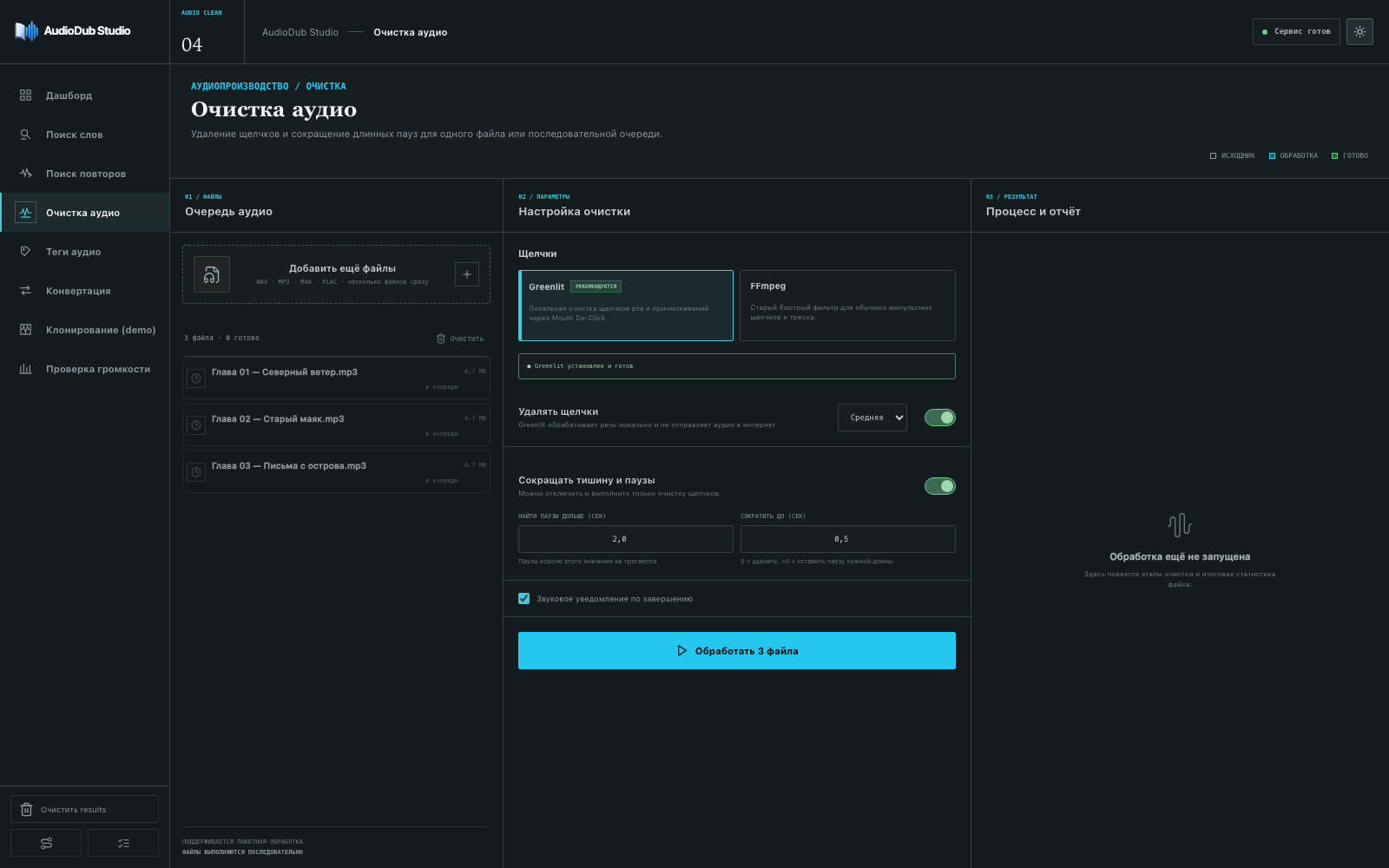Uncheck Звуковое уведомление по завершению

click(x=524, y=598)
